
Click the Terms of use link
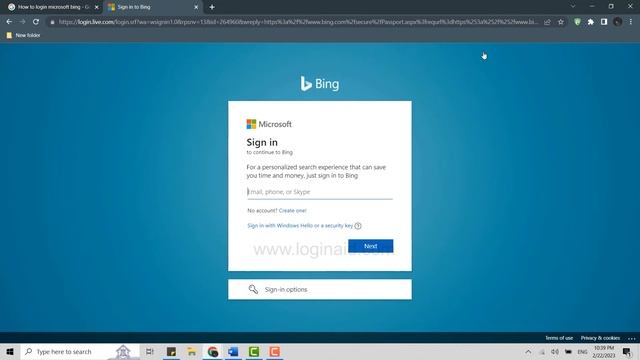pos(559,338)
